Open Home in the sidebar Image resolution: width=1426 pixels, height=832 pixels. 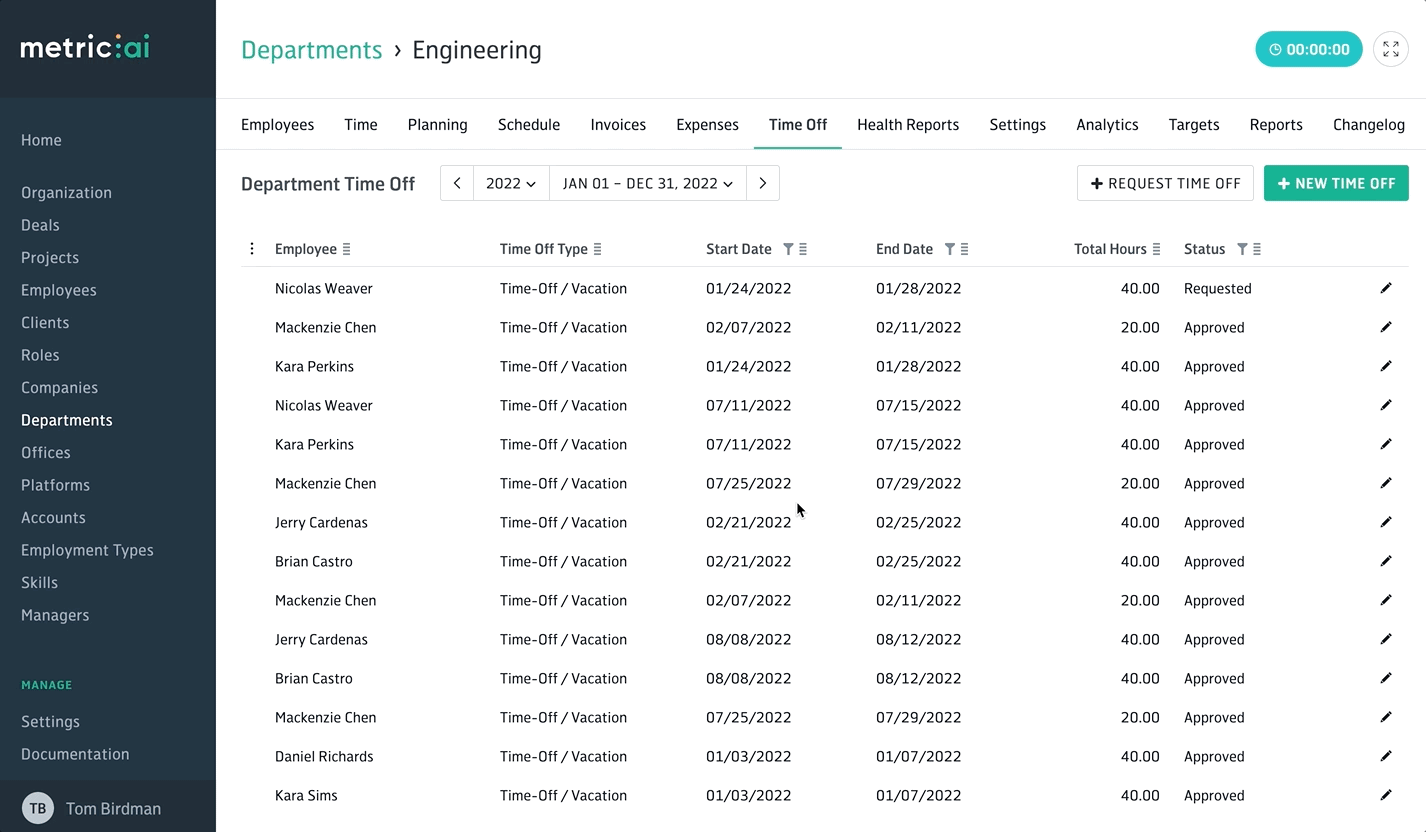click(x=41, y=140)
